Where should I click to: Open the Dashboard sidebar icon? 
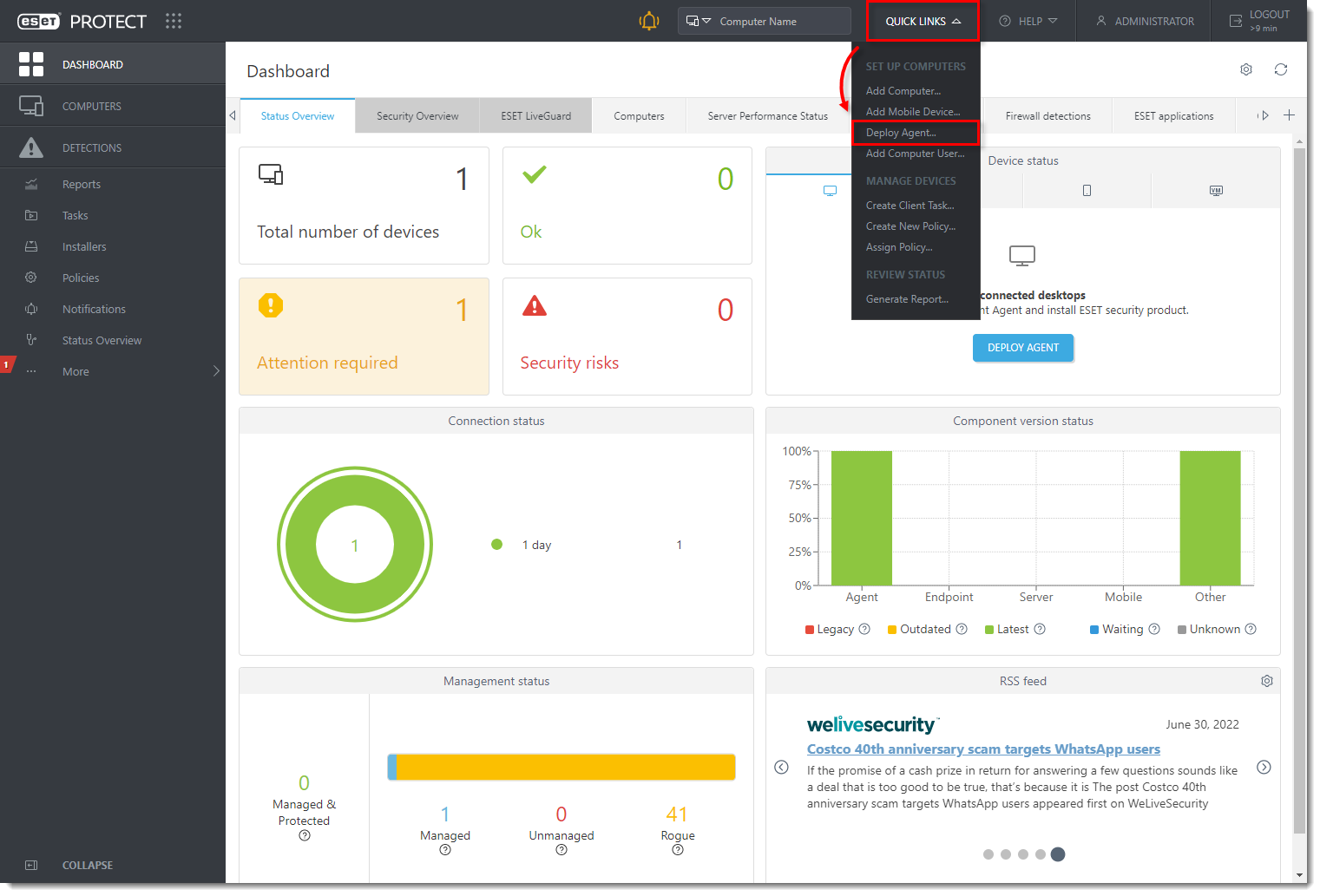pyautogui.click(x=31, y=64)
